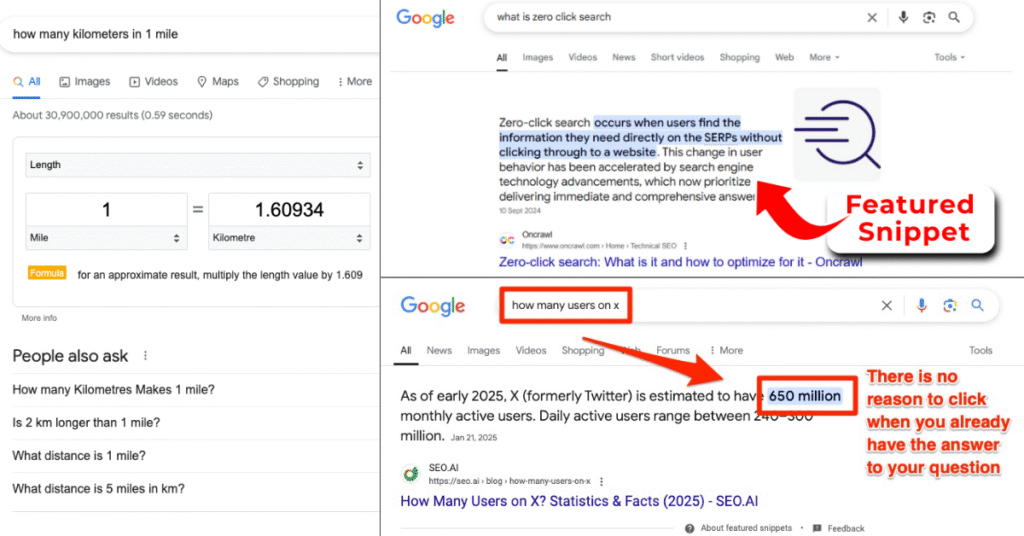This screenshot has height=536, width=1024.
Task: Open the three-dot options next to the Oncrawl URL
Action: [685, 246]
